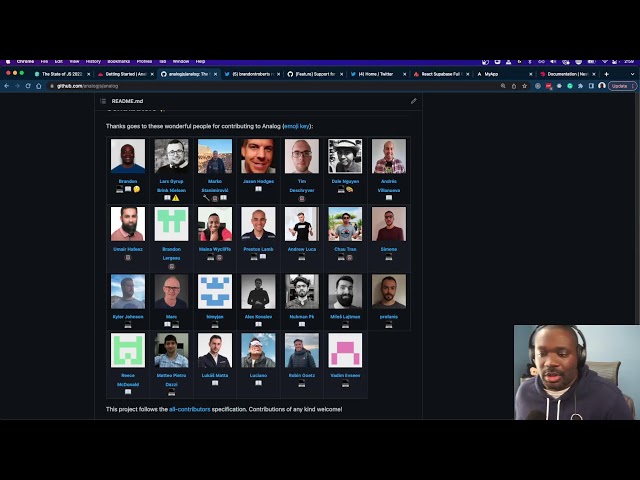Open the Bookmarks menu in menu bar
The height and width of the screenshot is (480, 640).
tap(118, 61)
